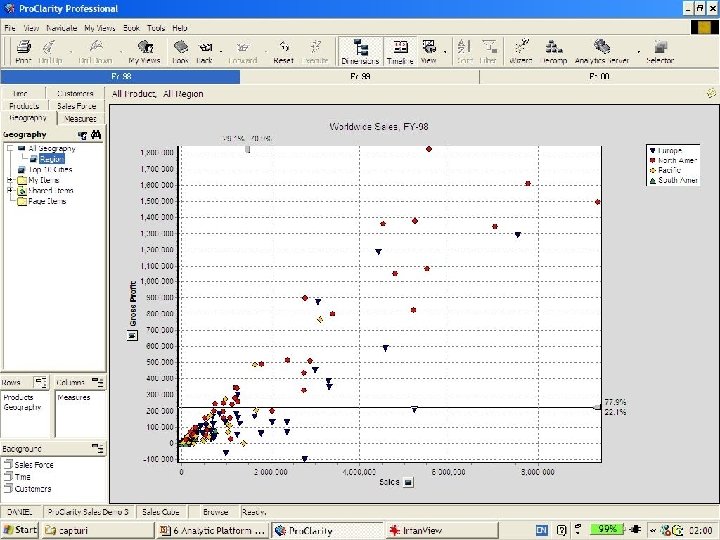Open the My Views menu
This screenshot has width=720, height=540.
point(100,28)
